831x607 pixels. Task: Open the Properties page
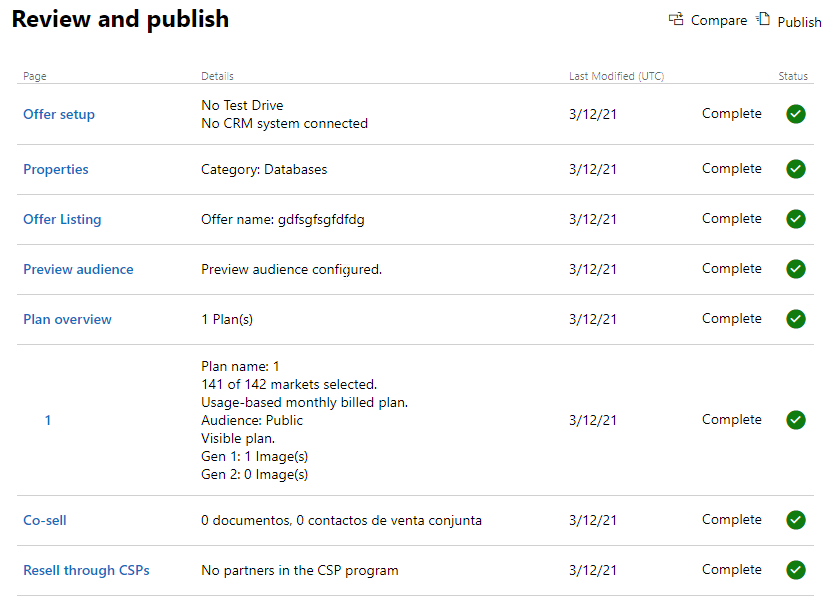[x=55, y=169]
